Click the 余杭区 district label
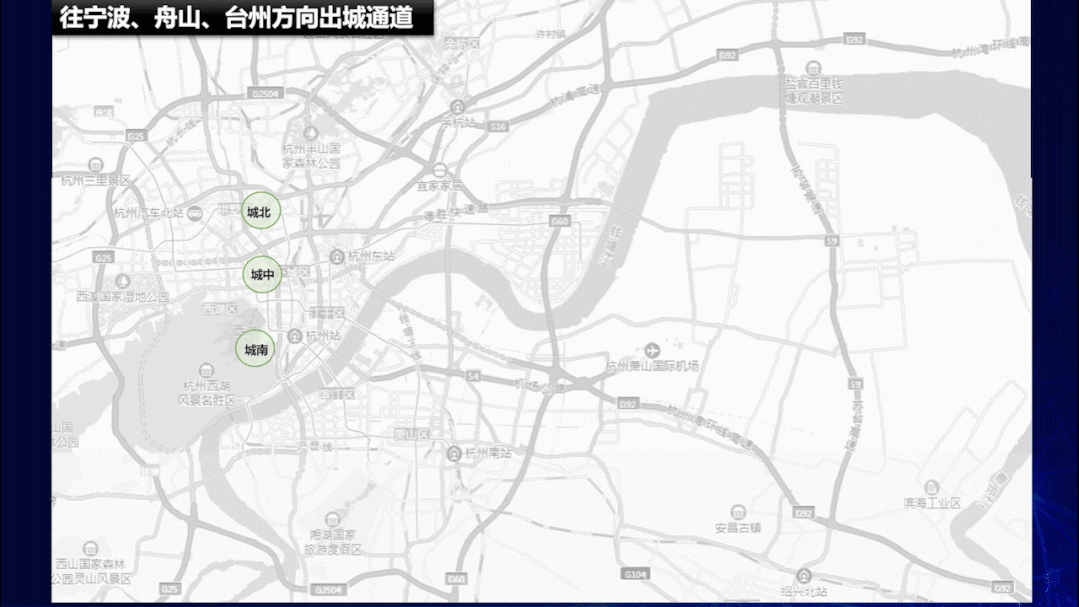Image resolution: width=1079 pixels, height=607 pixels. tap(462, 43)
